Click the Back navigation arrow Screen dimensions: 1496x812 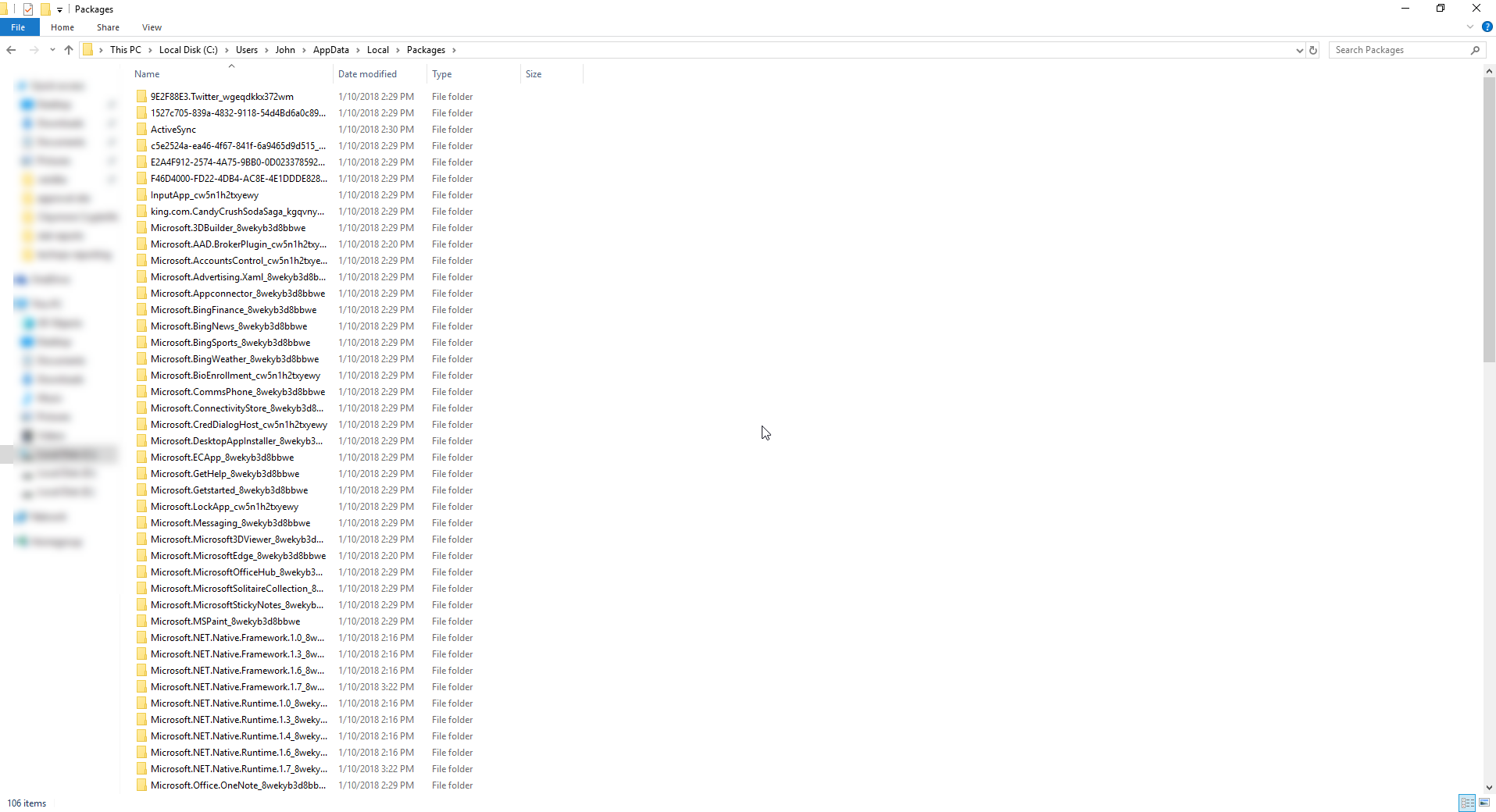(11, 50)
